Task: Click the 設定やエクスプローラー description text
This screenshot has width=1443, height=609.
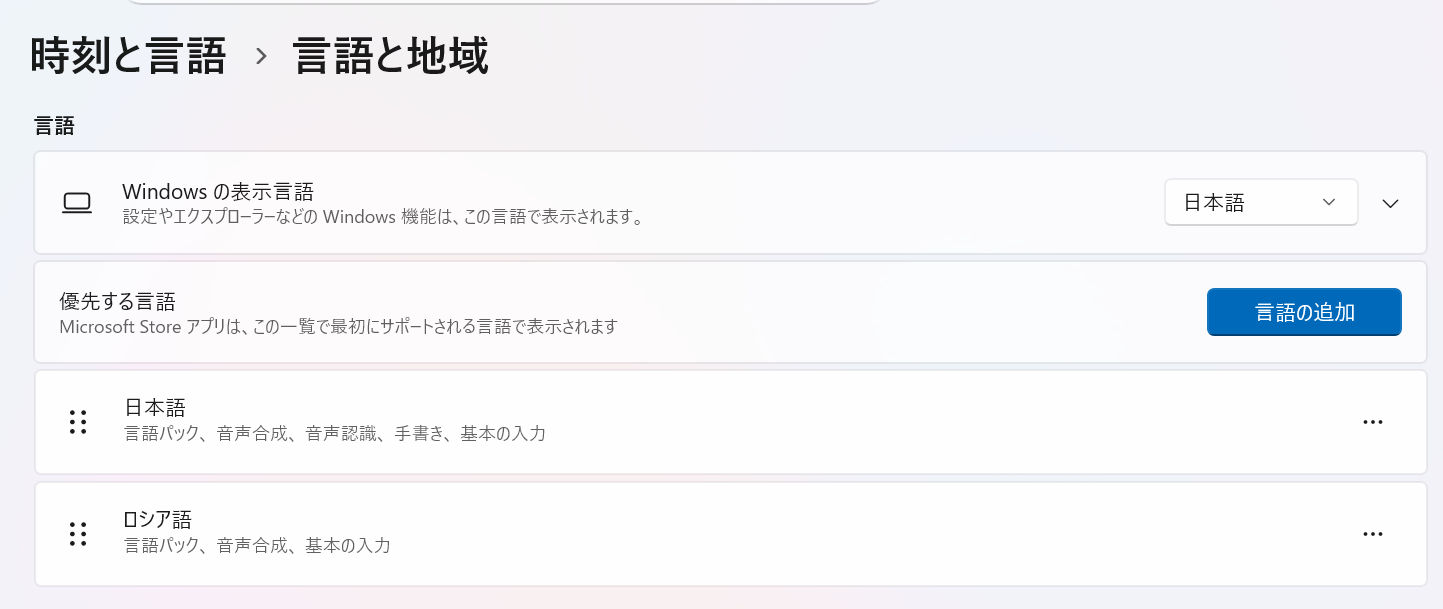Action: point(381,216)
